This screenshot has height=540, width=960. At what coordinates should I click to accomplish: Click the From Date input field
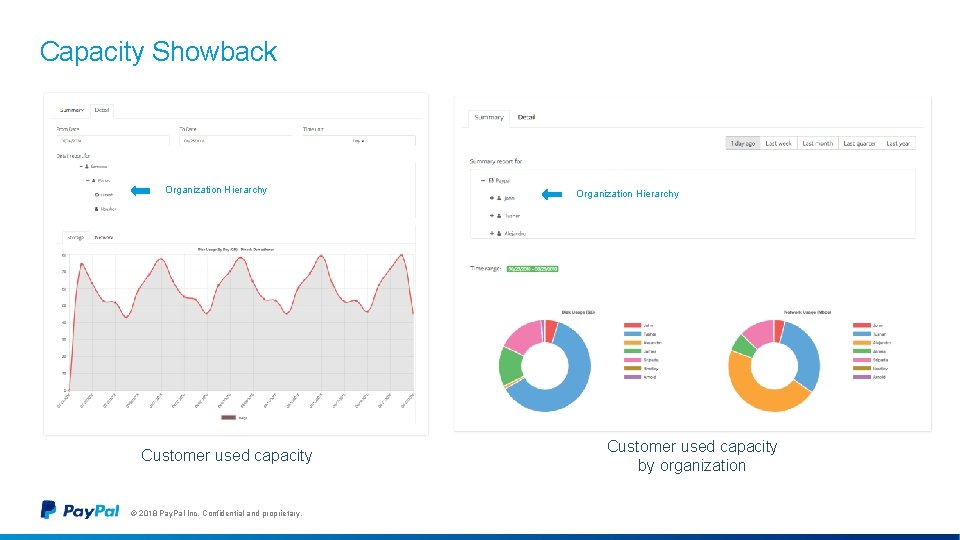[x=113, y=141]
